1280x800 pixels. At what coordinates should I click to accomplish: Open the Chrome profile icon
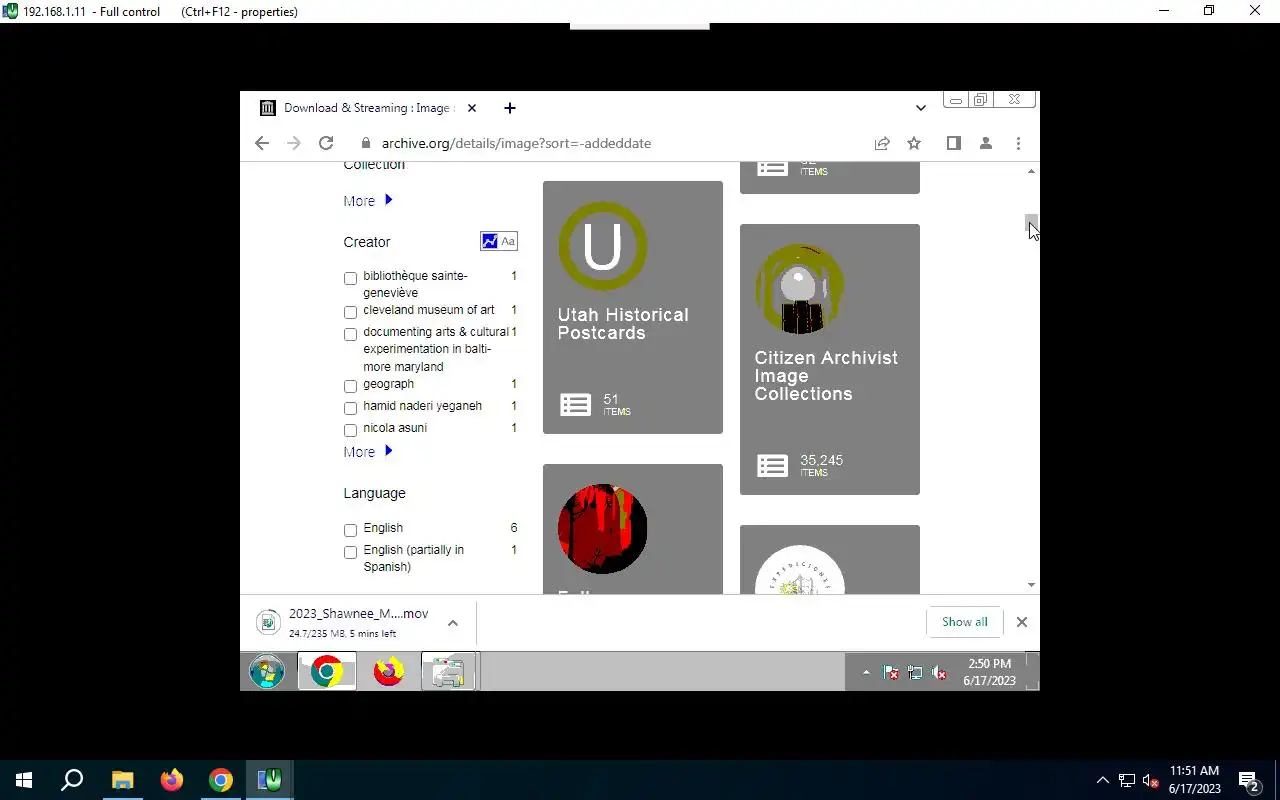(986, 143)
